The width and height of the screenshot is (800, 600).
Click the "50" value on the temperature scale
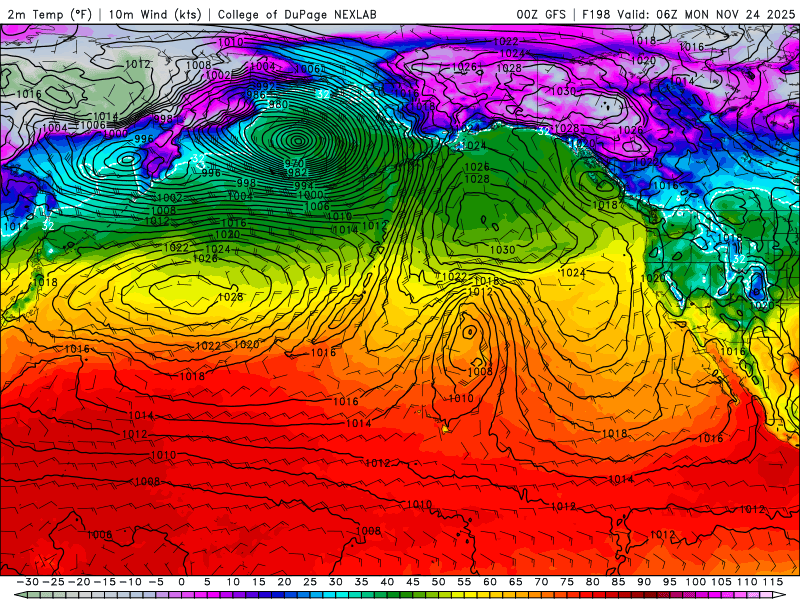(438, 582)
